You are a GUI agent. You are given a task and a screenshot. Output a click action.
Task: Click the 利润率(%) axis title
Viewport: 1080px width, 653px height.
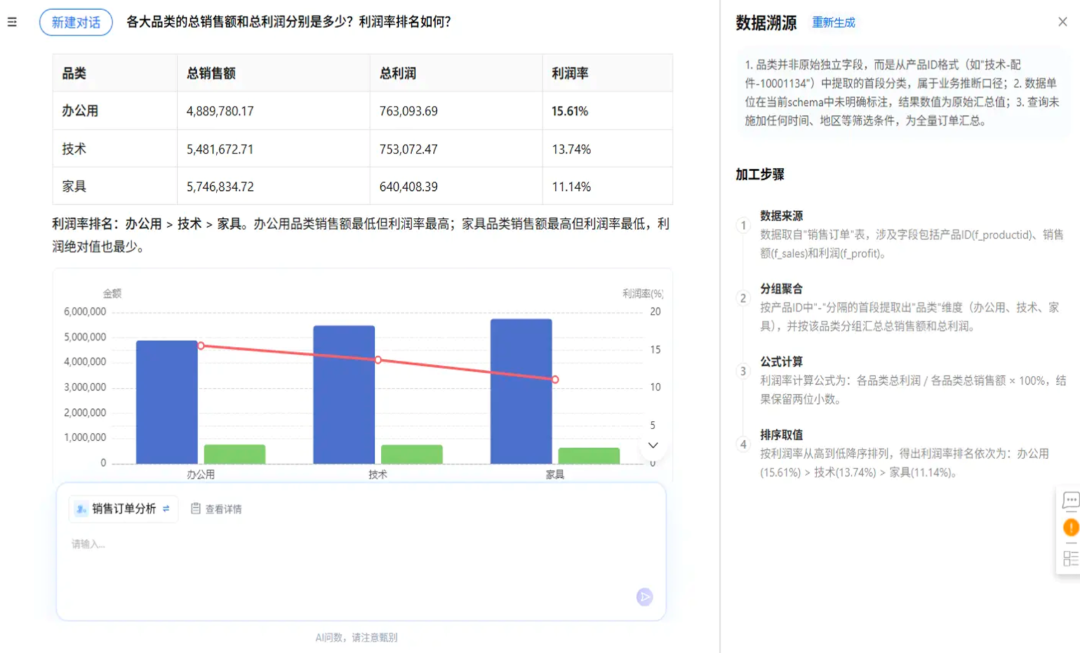point(643,293)
